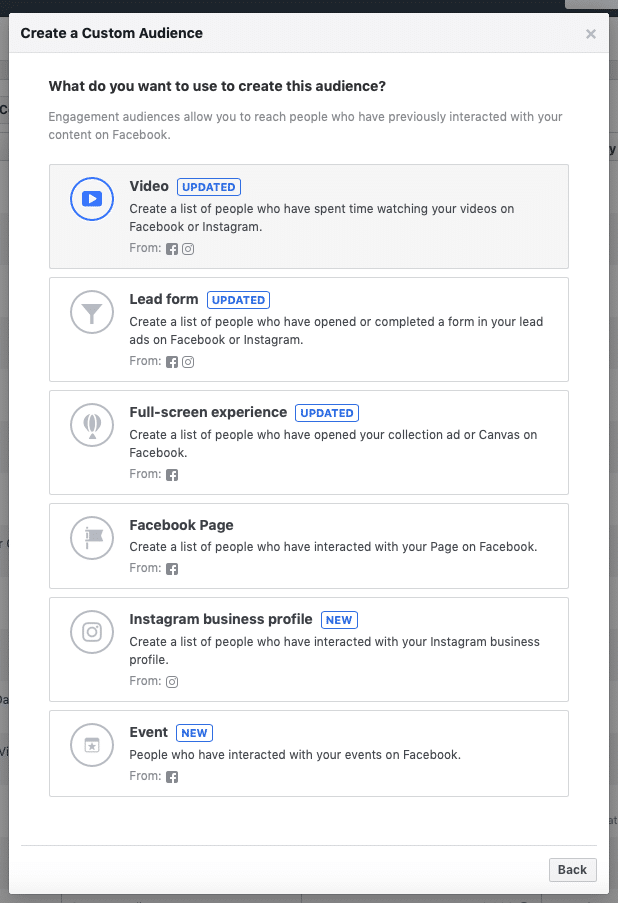
Task: Click the Facebook source icon under Lead form
Action: coord(172,362)
